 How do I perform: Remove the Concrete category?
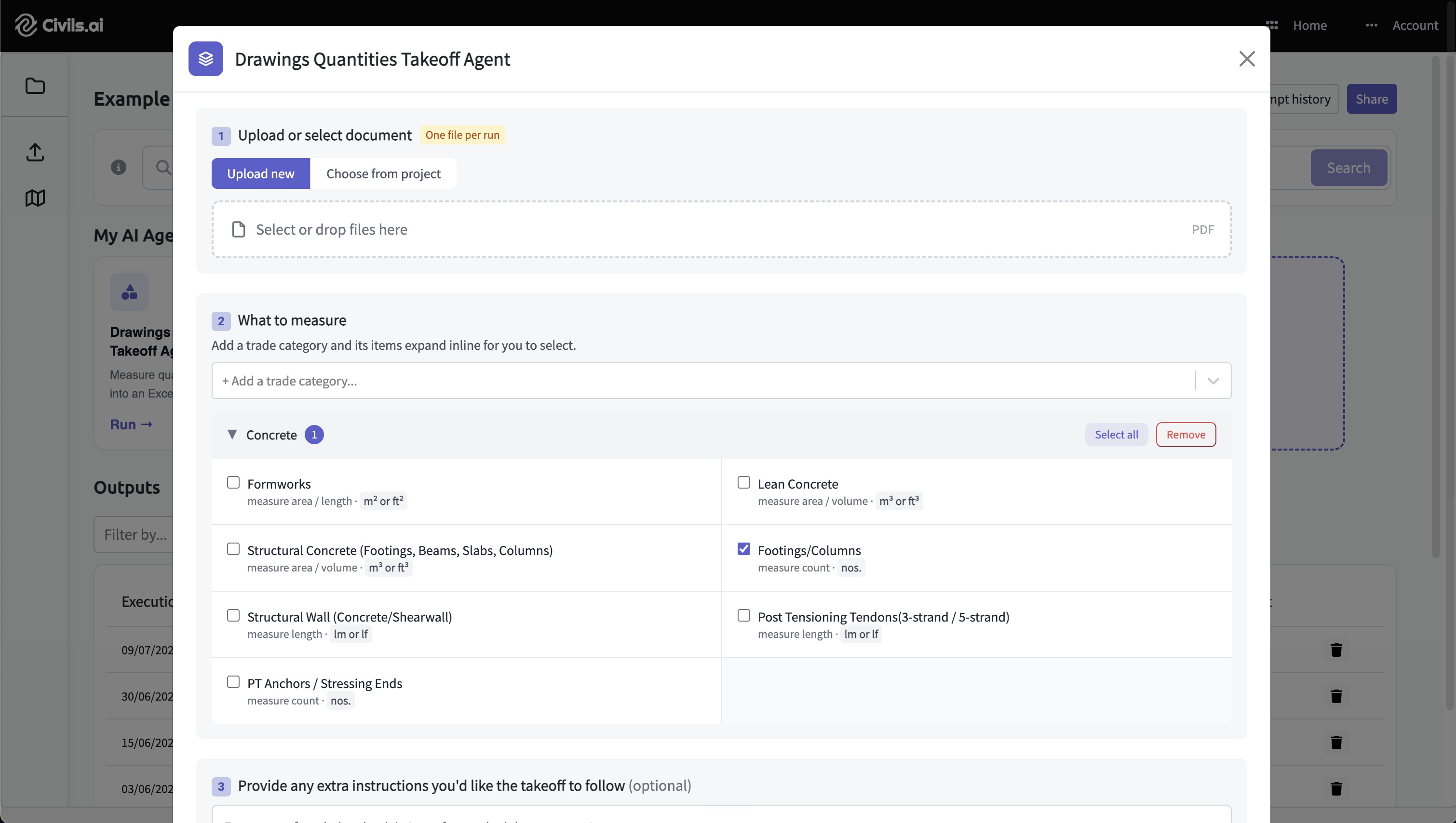point(1186,435)
